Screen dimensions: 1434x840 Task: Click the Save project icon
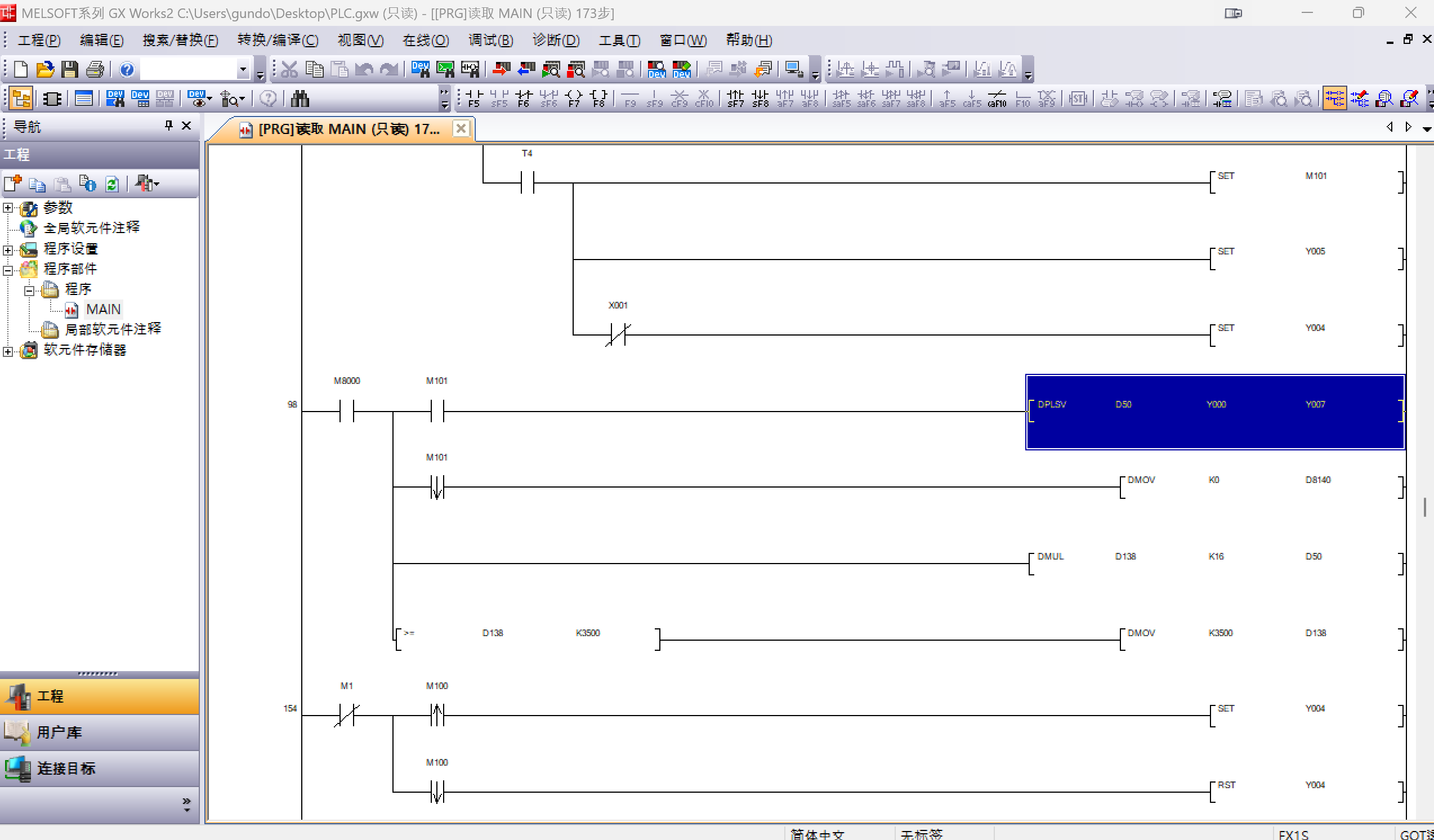point(69,69)
